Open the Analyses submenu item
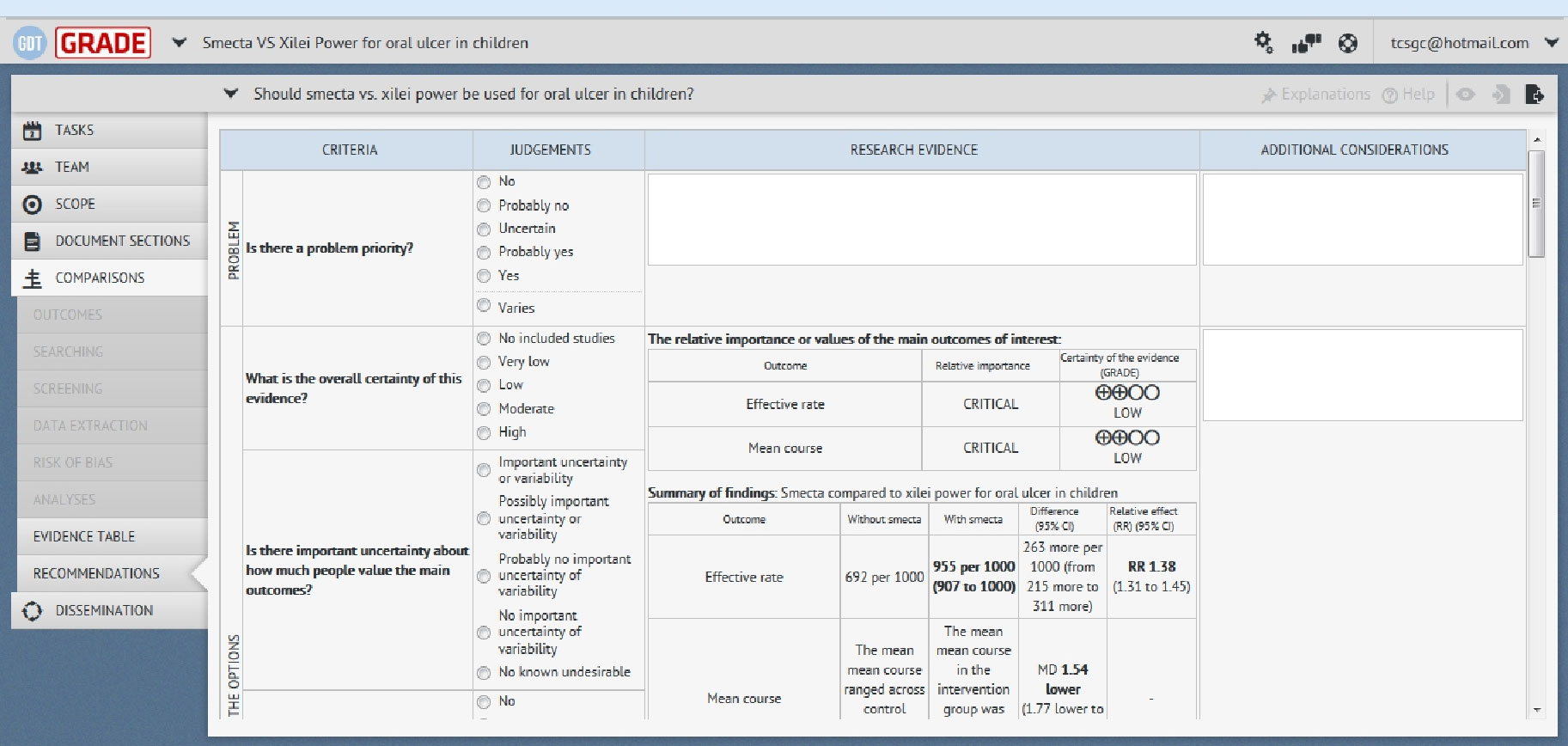 point(112,500)
